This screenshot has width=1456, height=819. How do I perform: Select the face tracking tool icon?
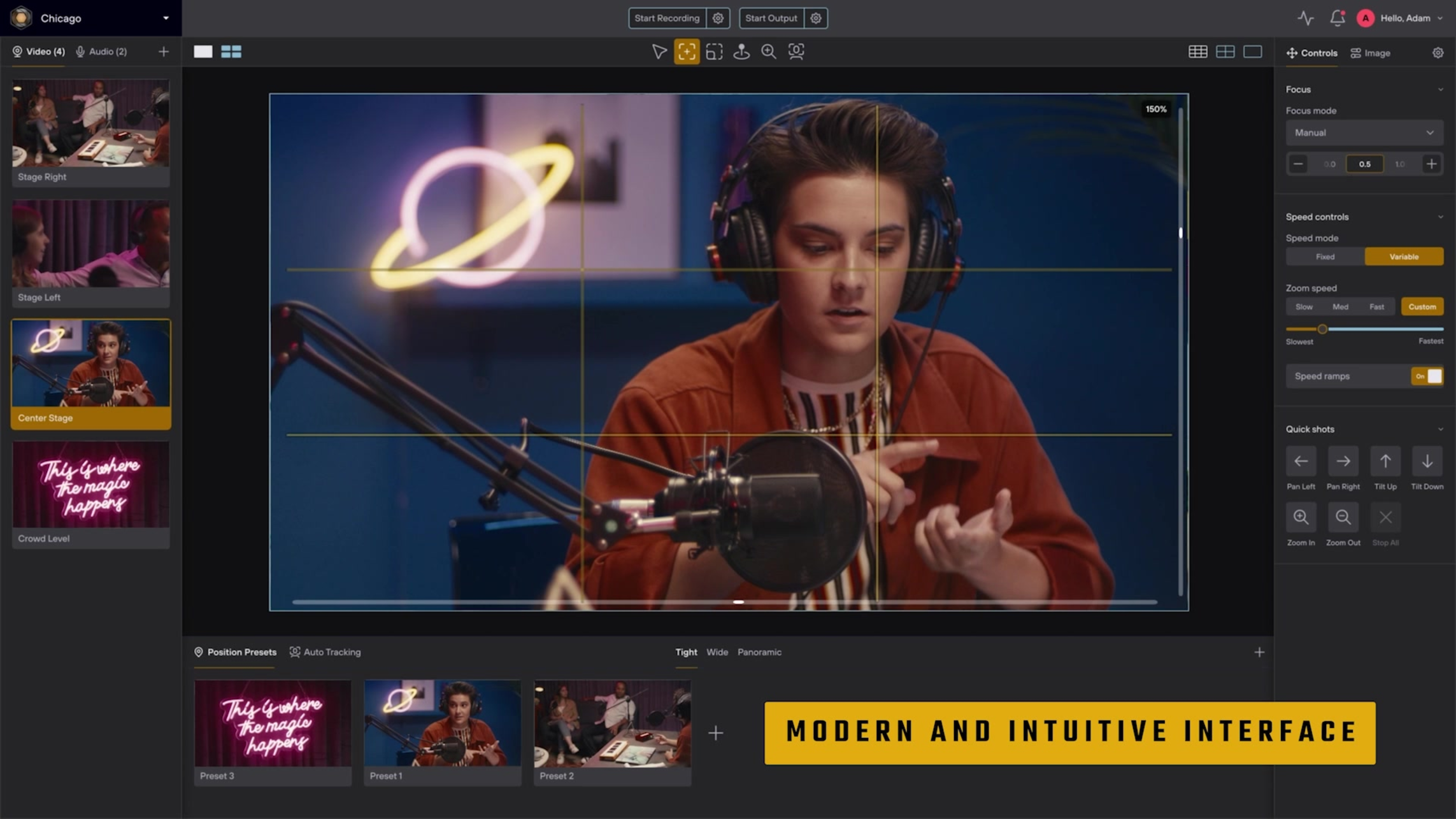(x=796, y=52)
